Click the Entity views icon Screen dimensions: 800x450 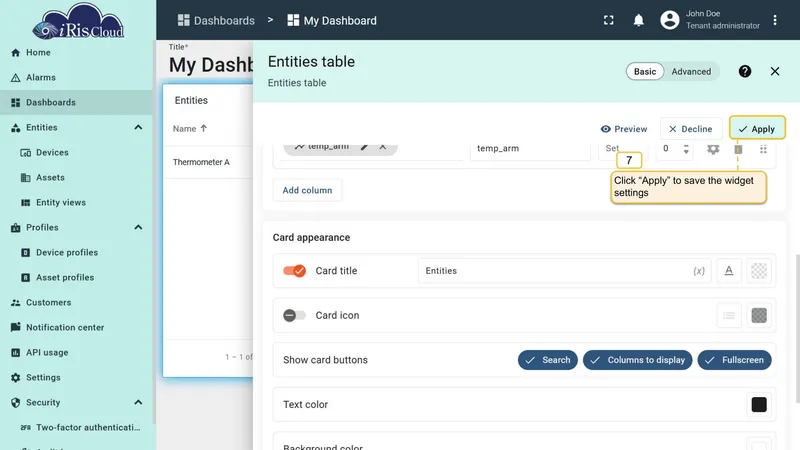(26, 203)
